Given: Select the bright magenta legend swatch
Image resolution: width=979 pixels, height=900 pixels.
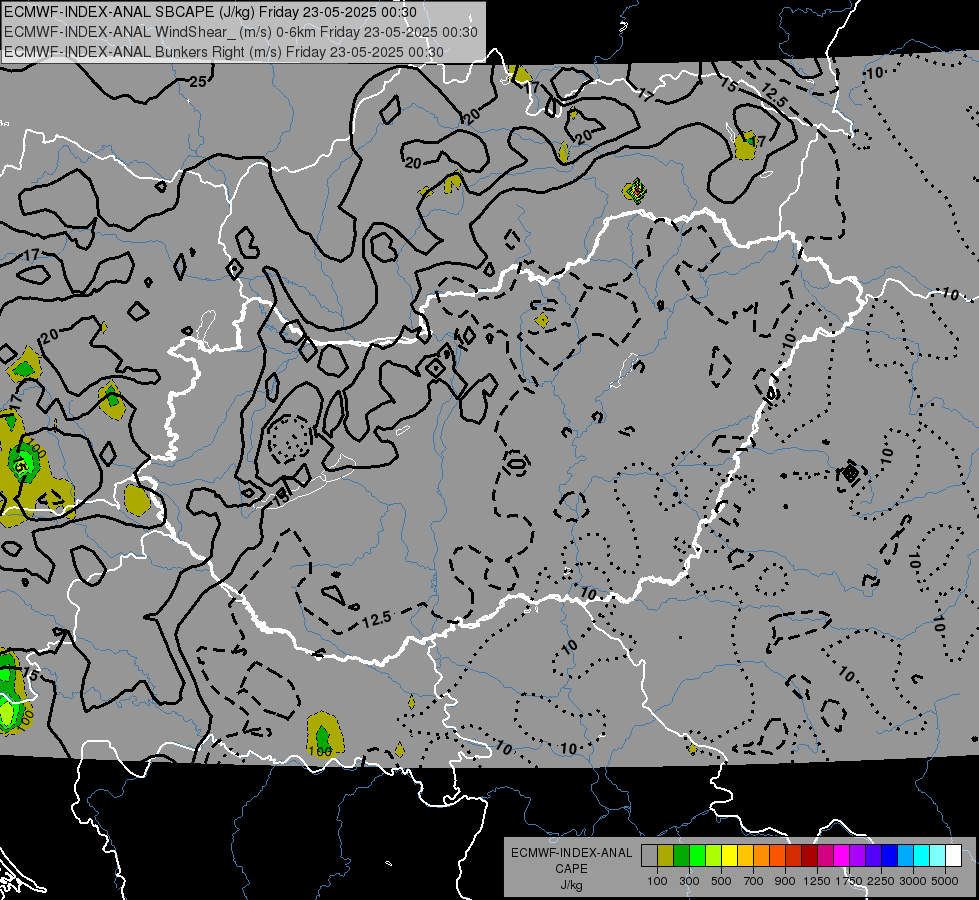Looking at the screenshot, I should [842, 856].
